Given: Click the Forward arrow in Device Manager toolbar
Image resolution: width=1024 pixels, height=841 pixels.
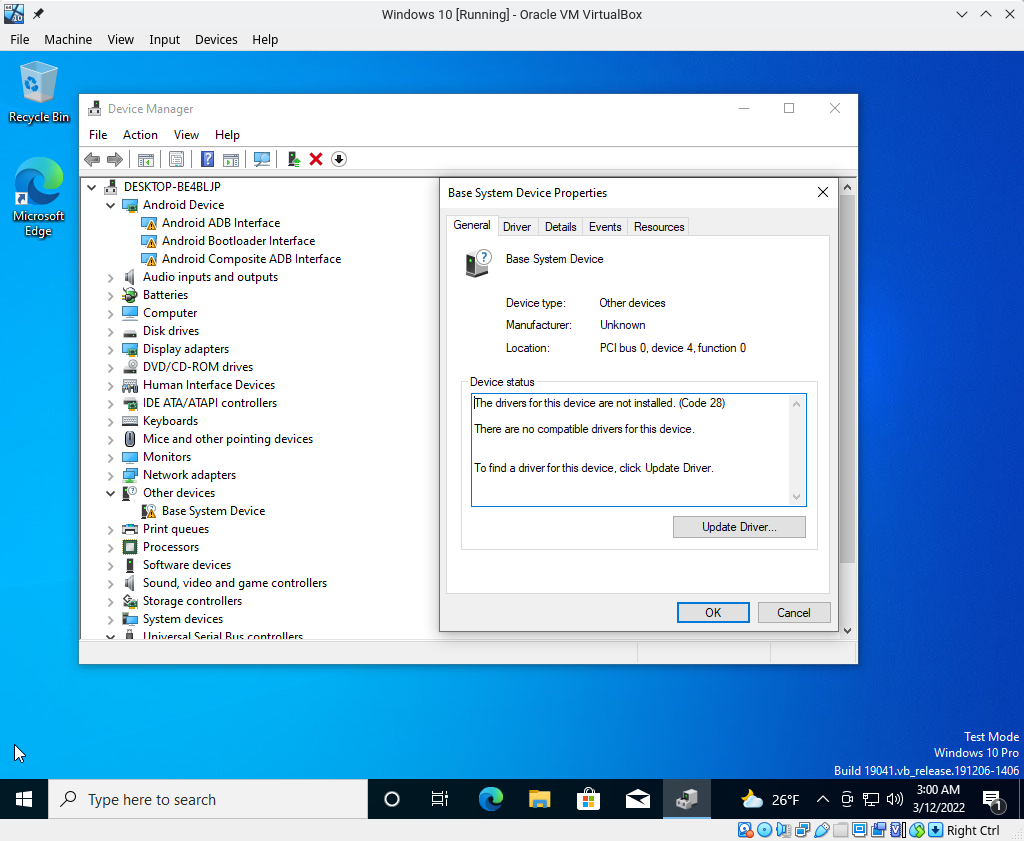Looking at the screenshot, I should click(115, 159).
